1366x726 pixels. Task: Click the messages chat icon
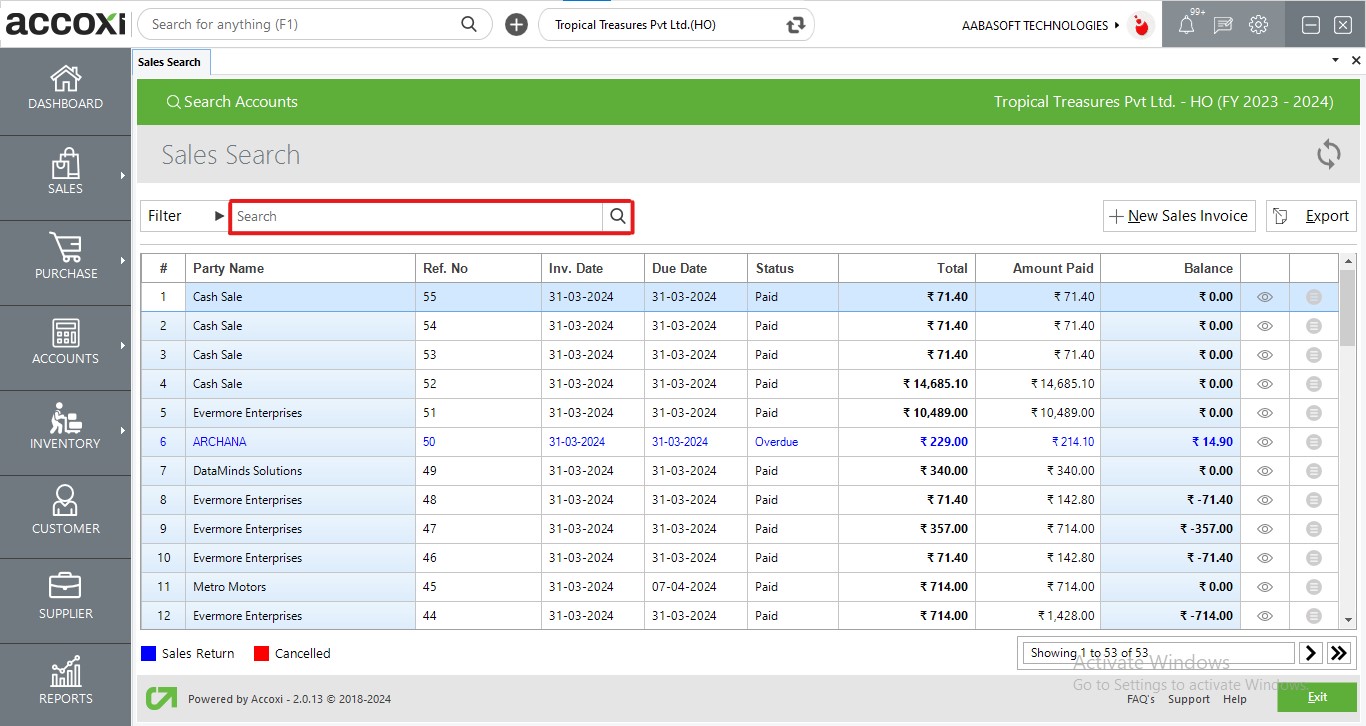tap(1222, 25)
